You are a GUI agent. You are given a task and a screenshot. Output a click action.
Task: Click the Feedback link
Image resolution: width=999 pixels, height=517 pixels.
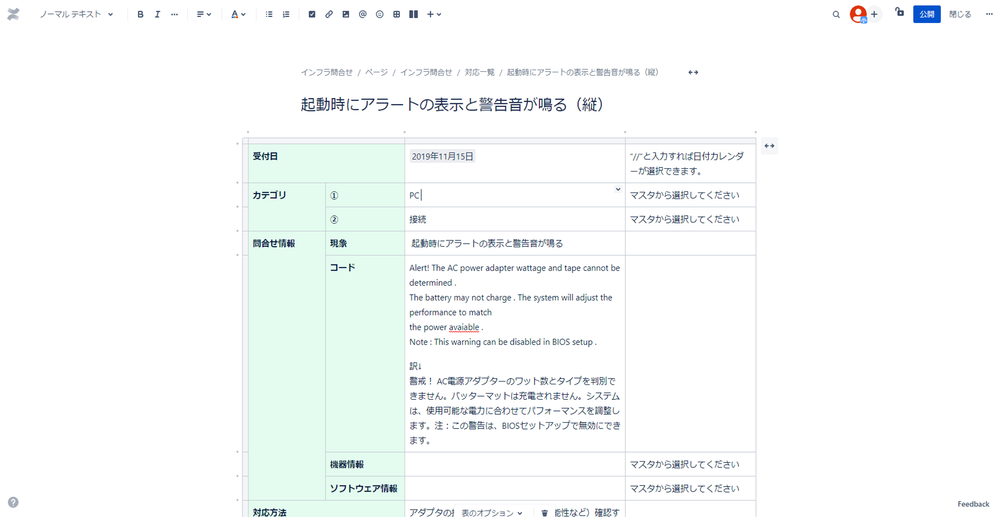pos(973,504)
